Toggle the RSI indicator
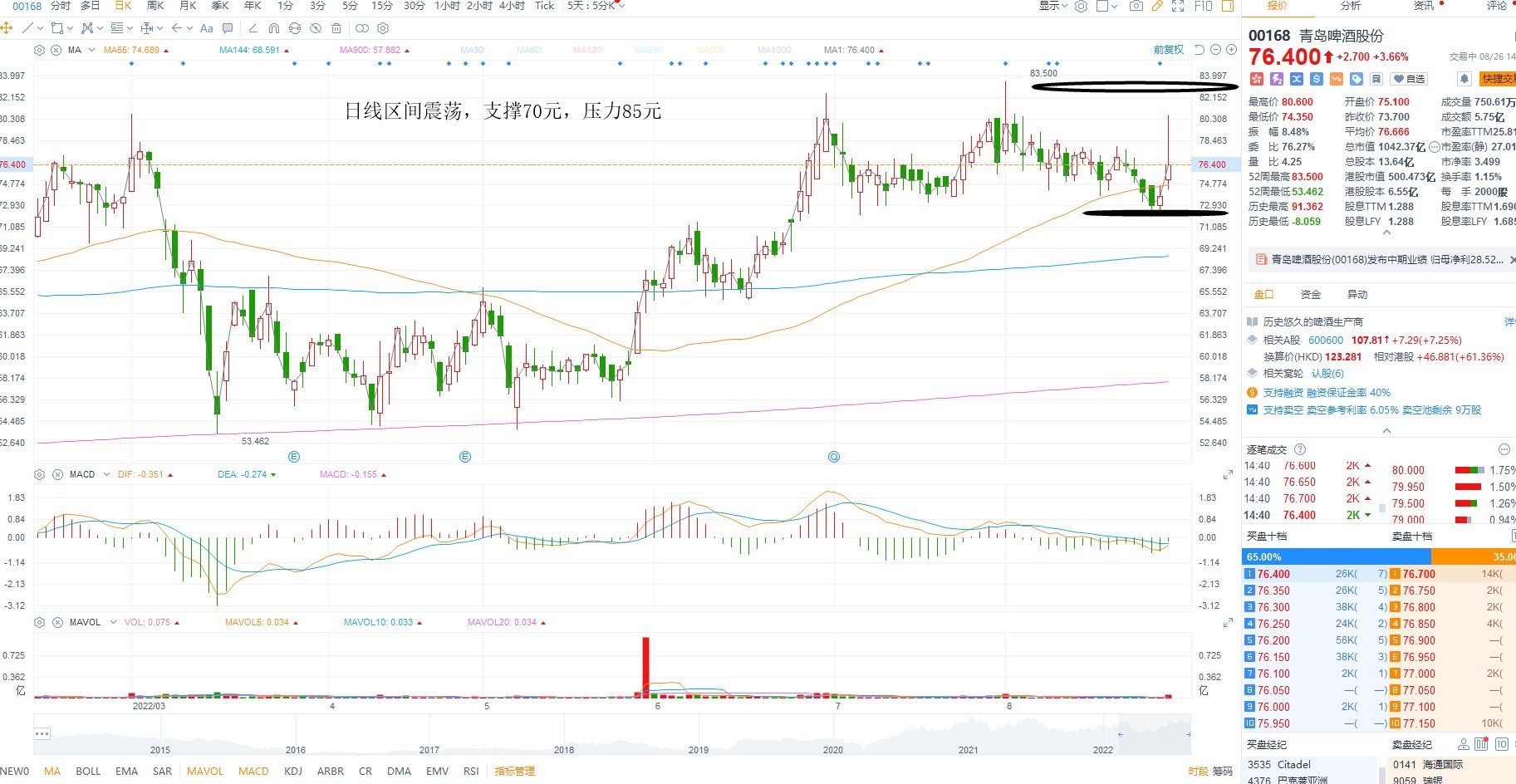Screen dimensions: 1516x784 click(x=471, y=772)
